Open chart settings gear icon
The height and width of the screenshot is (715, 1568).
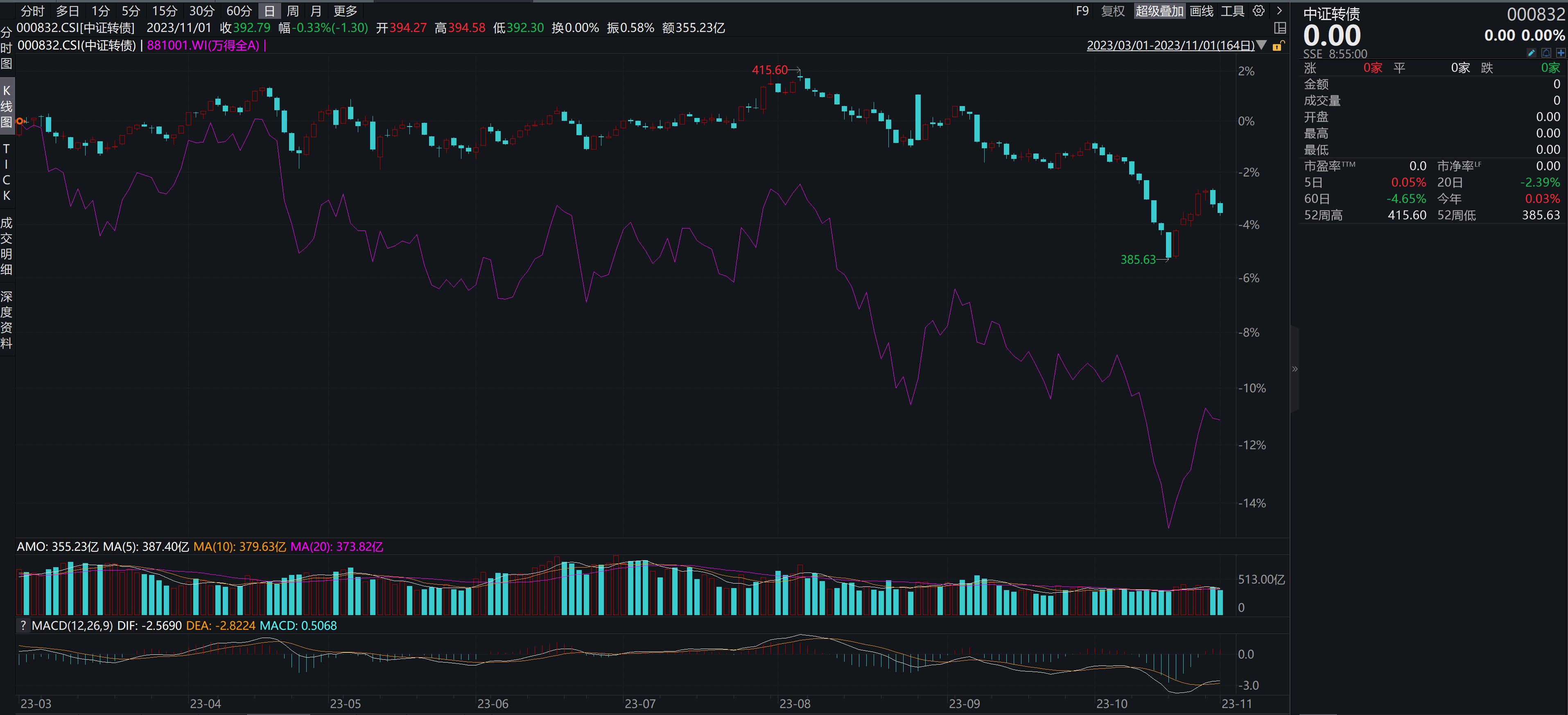coord(1259,11)
